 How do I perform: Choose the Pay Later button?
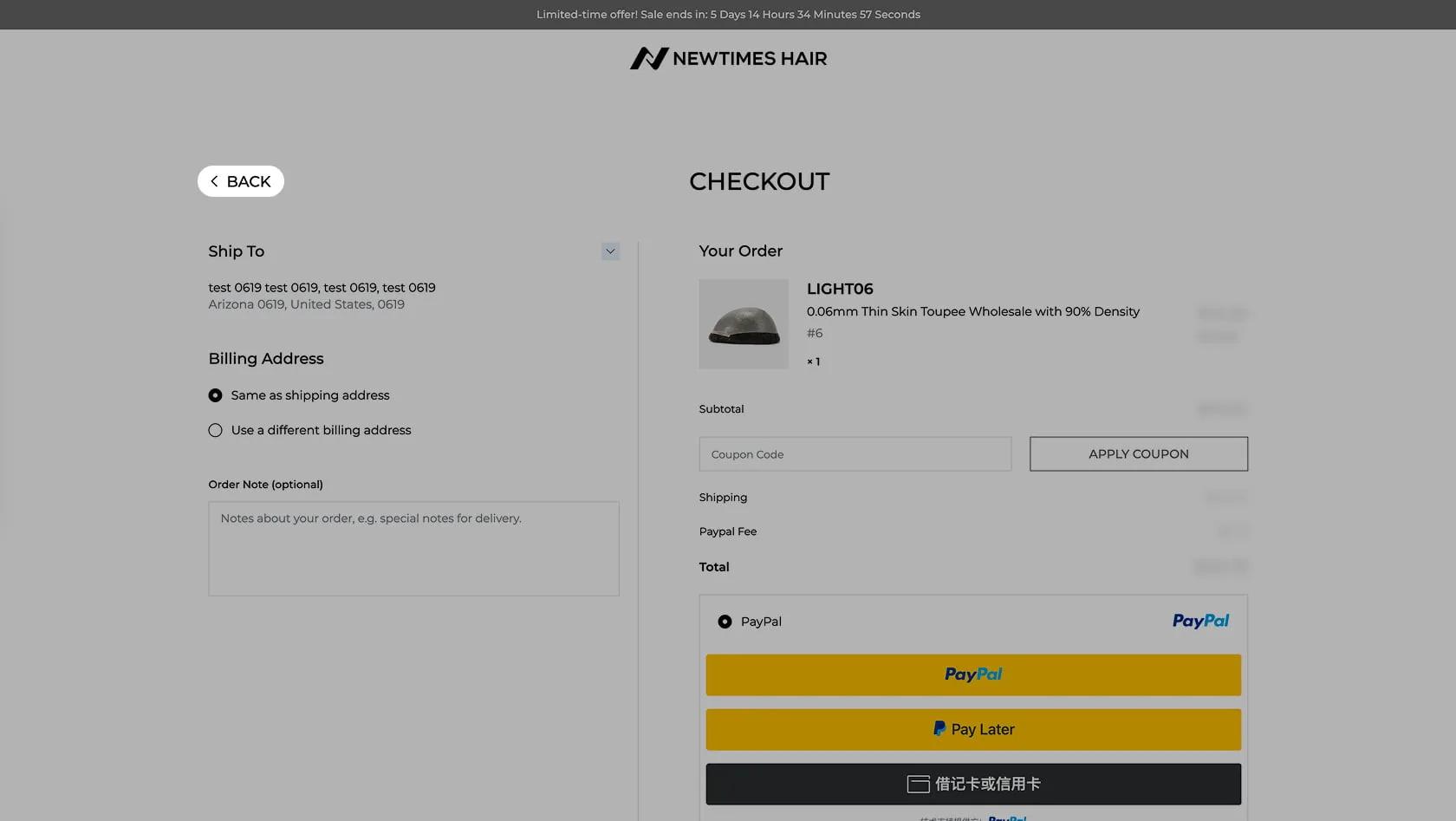point(973,729)
